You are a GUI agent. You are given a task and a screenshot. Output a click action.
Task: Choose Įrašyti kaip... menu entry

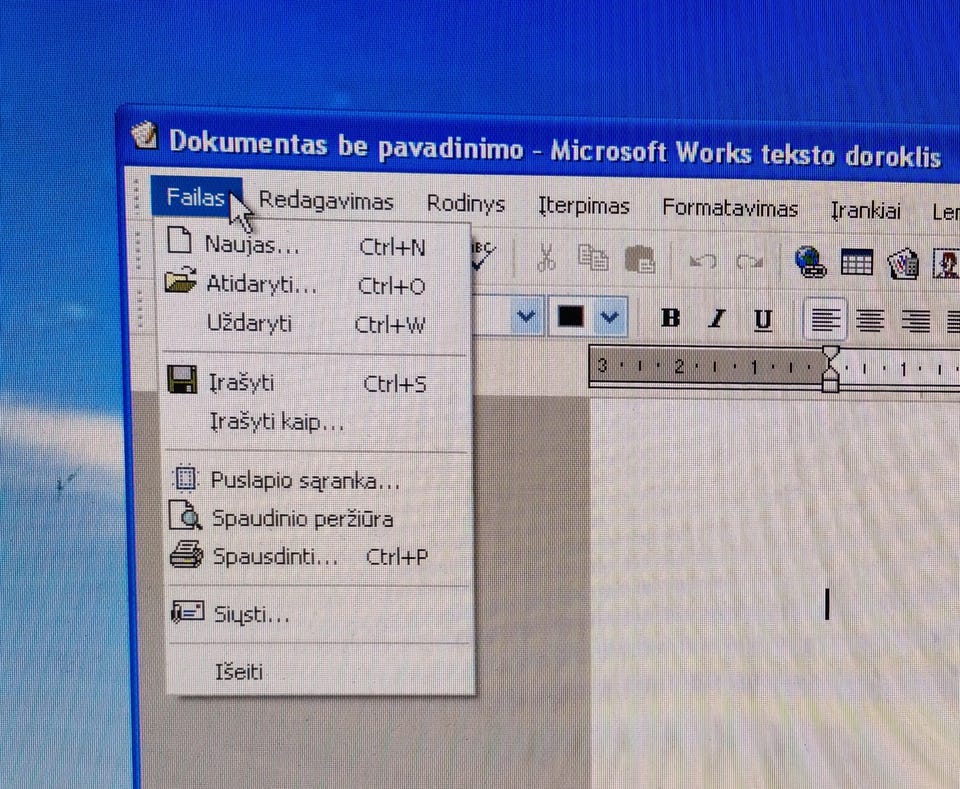(x=317, y=422)
